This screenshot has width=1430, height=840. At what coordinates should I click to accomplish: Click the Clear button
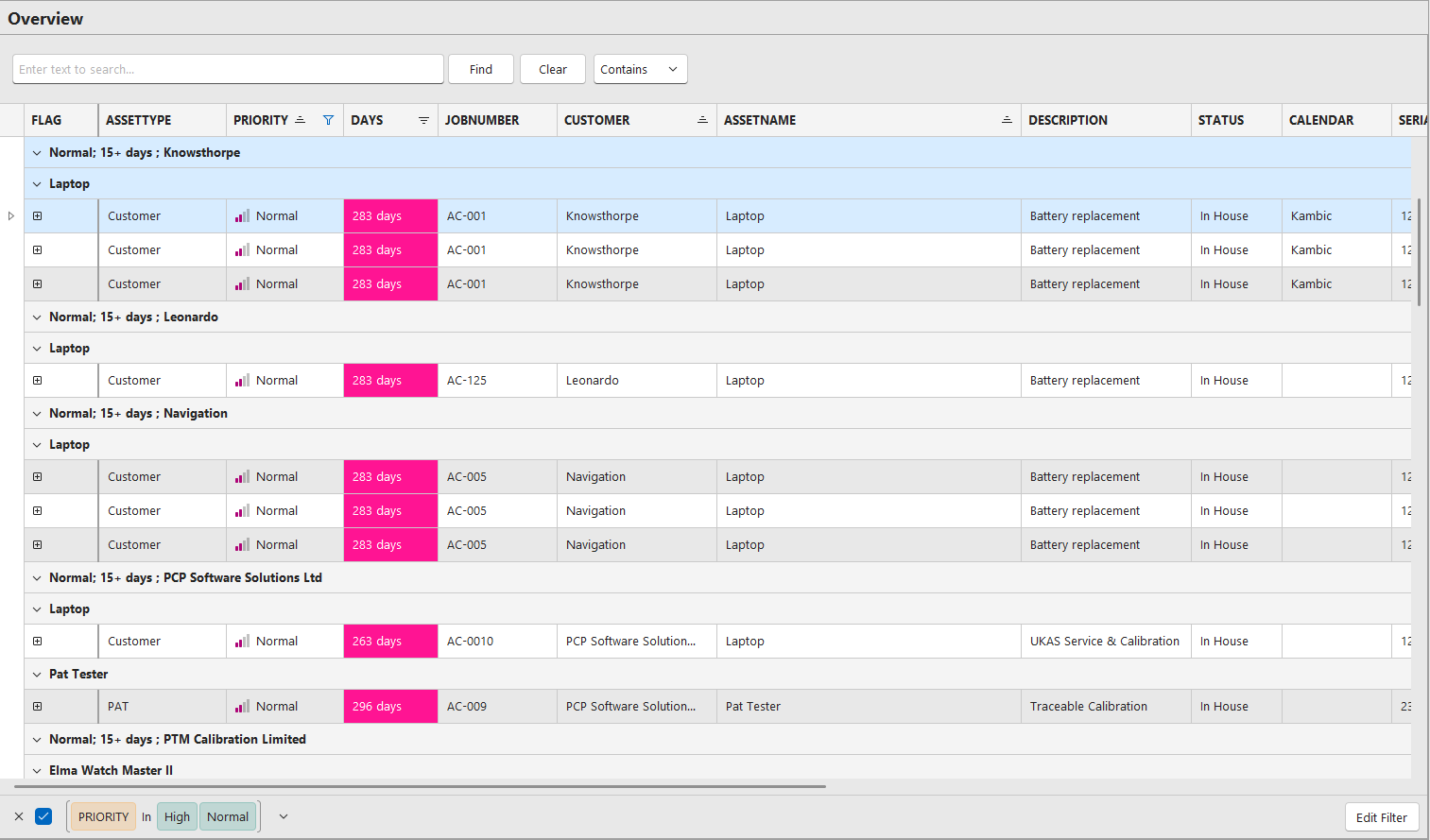(x=553, y=69)
